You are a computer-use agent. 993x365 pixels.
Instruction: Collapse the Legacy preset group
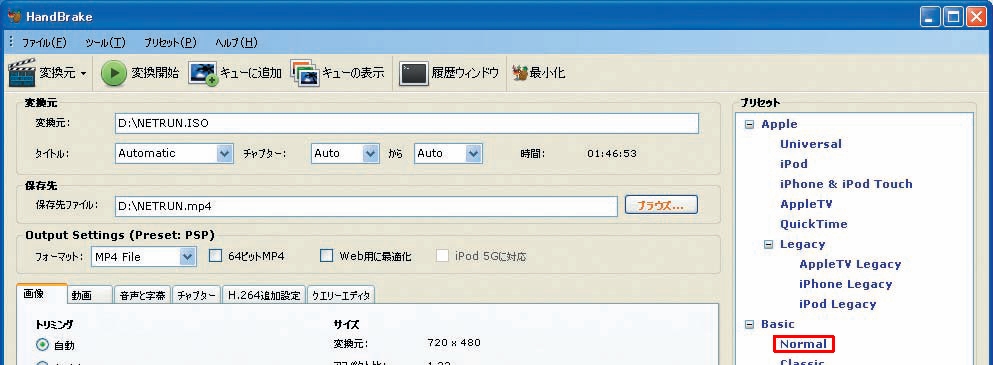pyautogui.click(x=769, y=244)
